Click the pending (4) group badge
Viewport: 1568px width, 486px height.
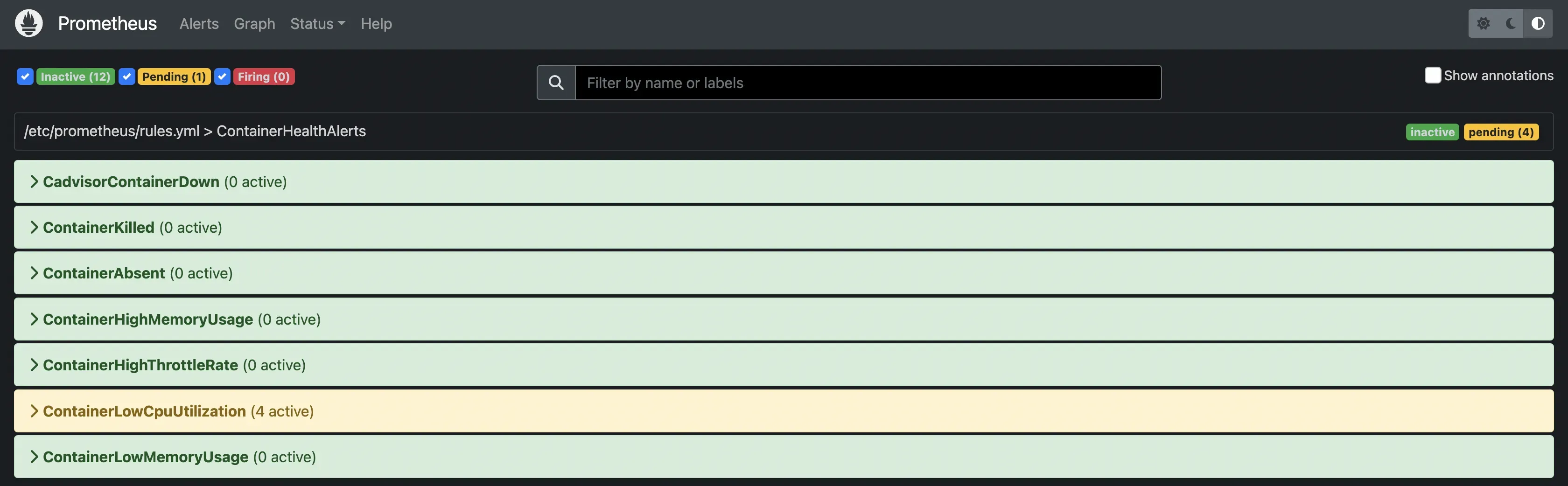[x=1501, y=132]
